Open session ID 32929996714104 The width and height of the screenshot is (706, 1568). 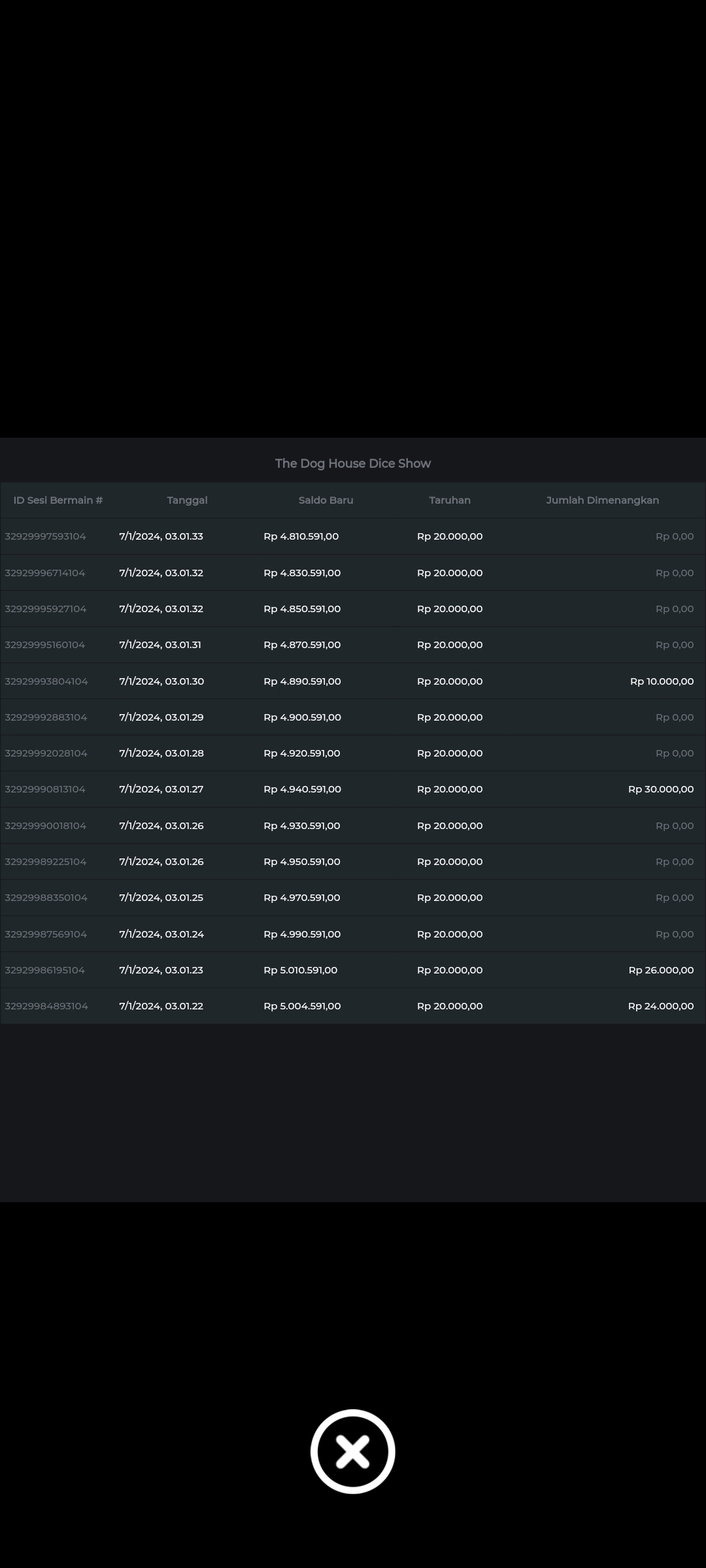[45, 573]
